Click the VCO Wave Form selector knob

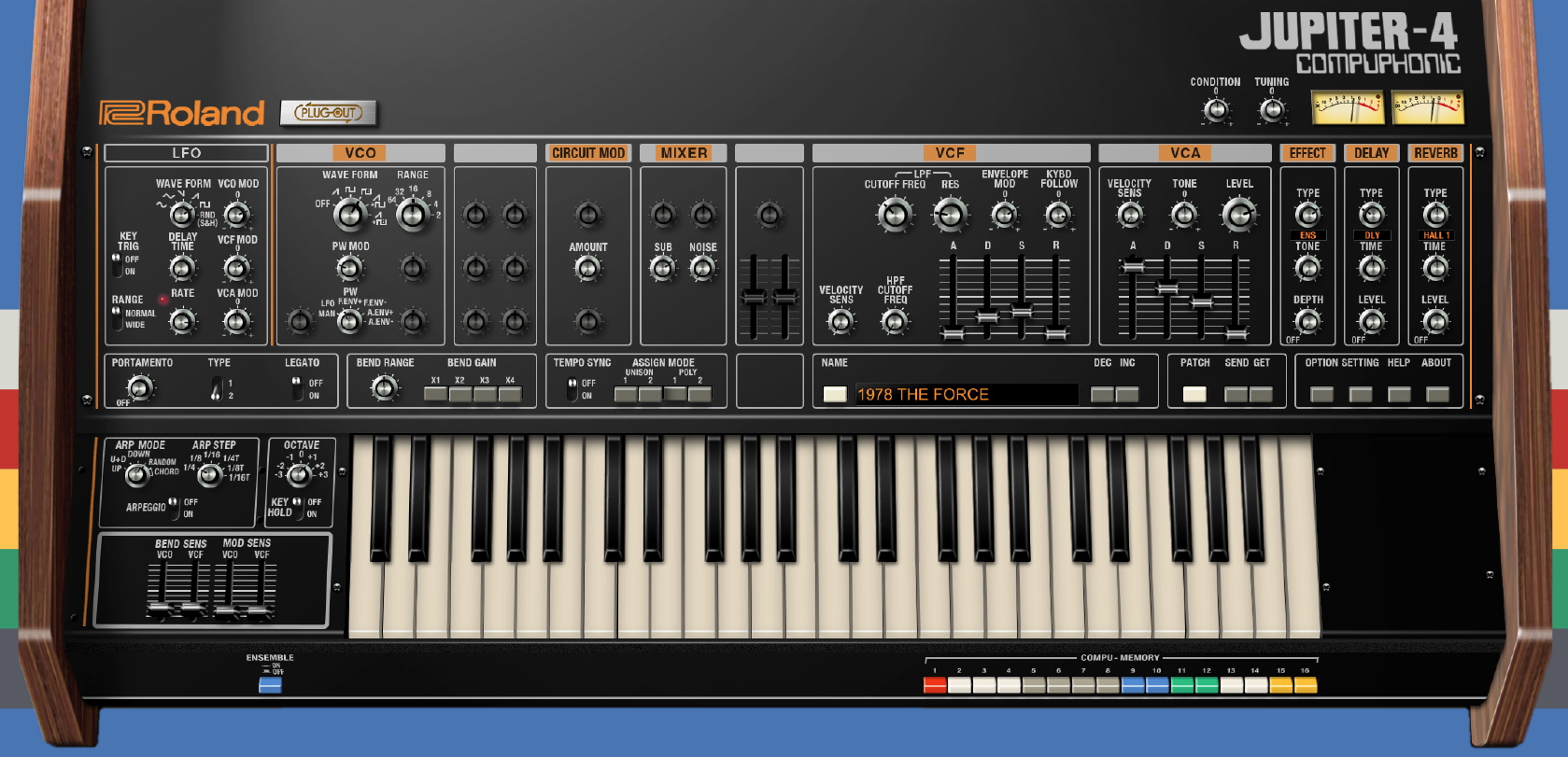pyautogui.click(x=349, y=215)
